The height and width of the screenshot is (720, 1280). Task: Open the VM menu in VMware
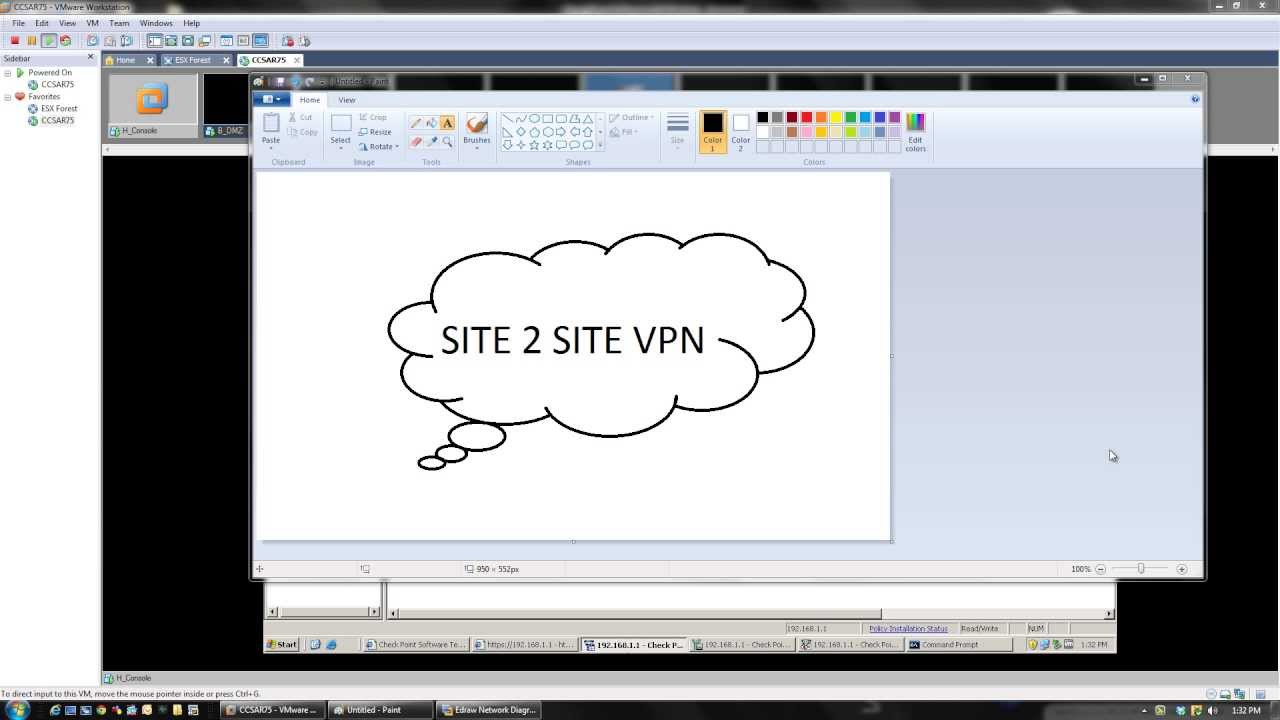tap(92, 23)
